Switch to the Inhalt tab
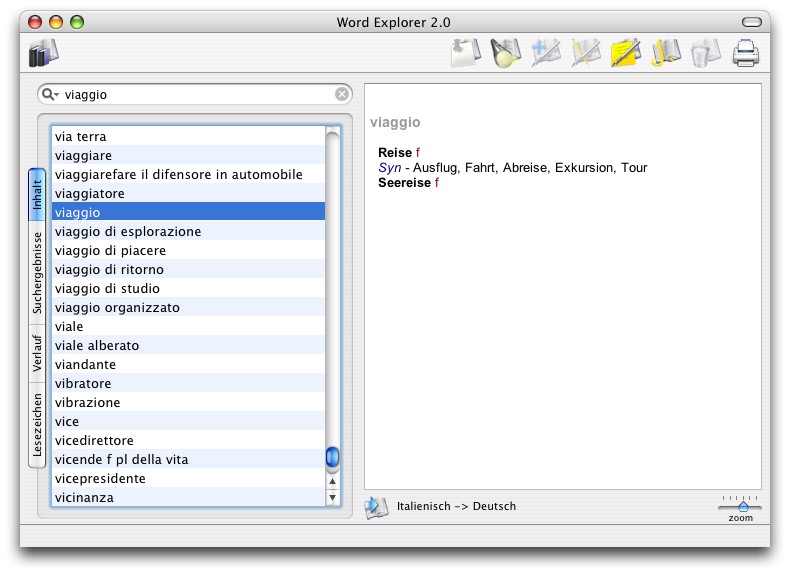This screenshot has height=569, width=792. point(37,194)
